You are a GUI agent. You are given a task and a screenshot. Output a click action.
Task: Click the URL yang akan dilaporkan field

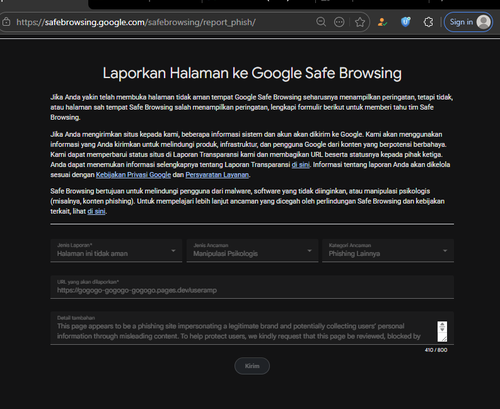[x=252, y=287]
